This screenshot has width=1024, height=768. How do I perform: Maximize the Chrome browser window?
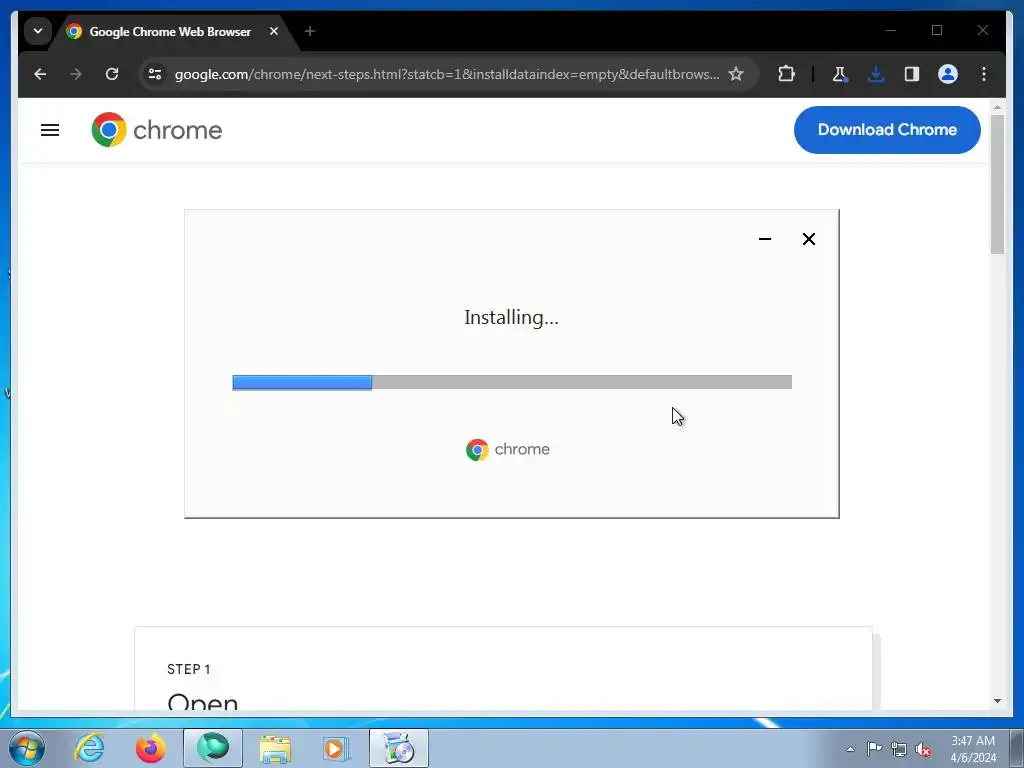pos(937,31)
